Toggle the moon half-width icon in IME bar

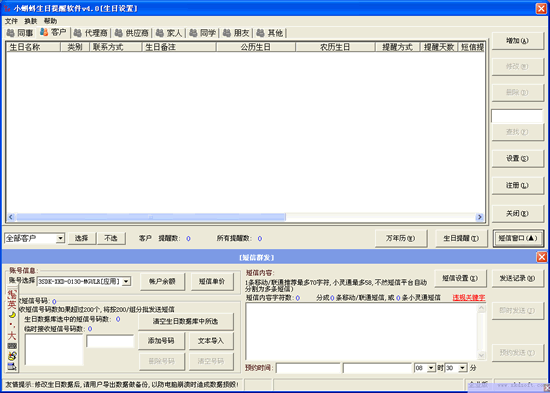pyautogui.click(x=12, y=314)
